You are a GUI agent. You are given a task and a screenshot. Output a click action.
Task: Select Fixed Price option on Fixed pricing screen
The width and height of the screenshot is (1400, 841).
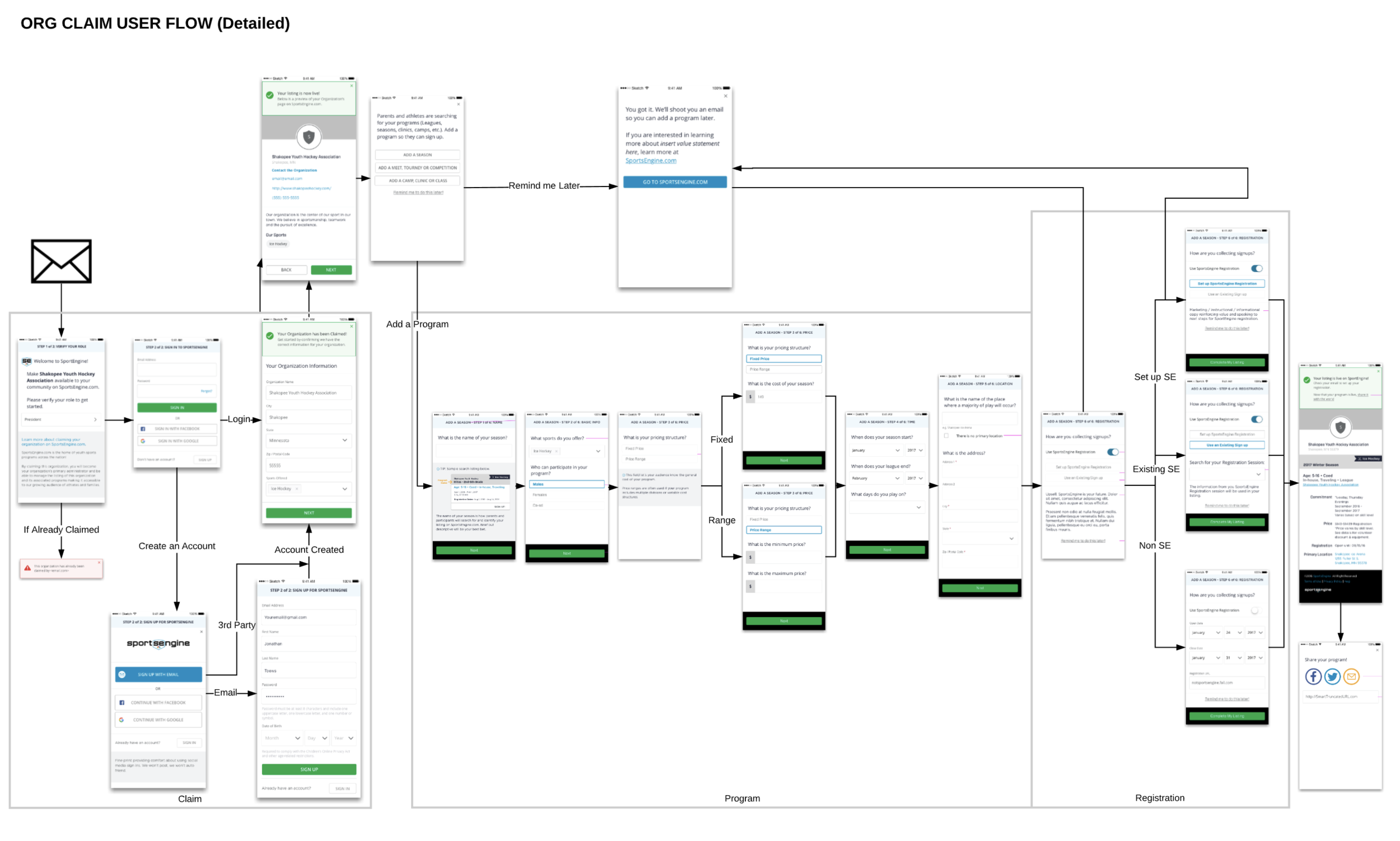pyautogui.click(x=783, y=359)
